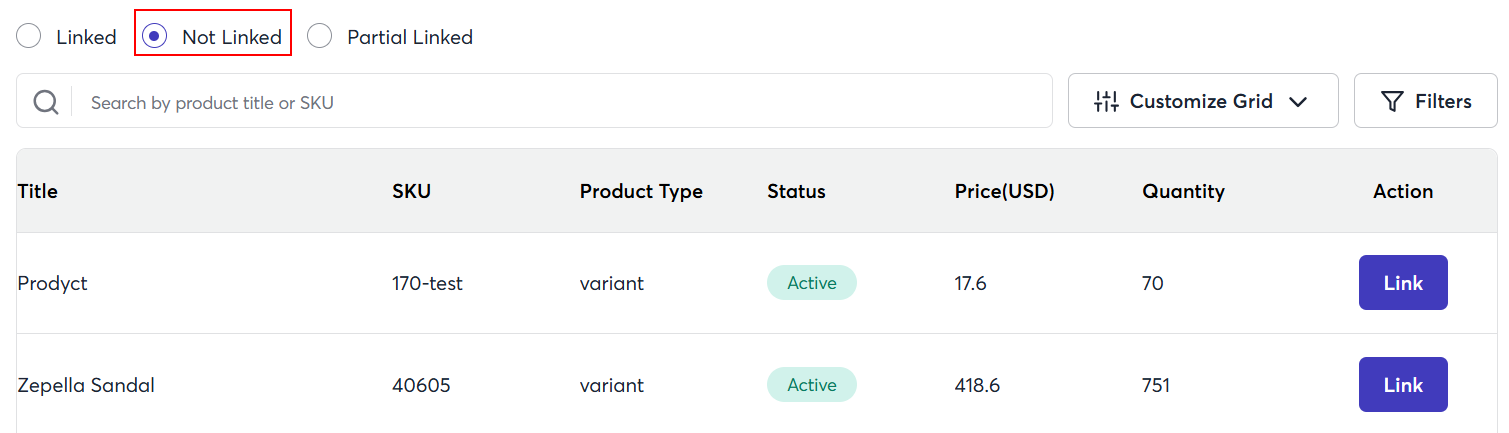Open the Filters panel
The width and height of the screenshot is (1509, 433).
(1425, 101)
